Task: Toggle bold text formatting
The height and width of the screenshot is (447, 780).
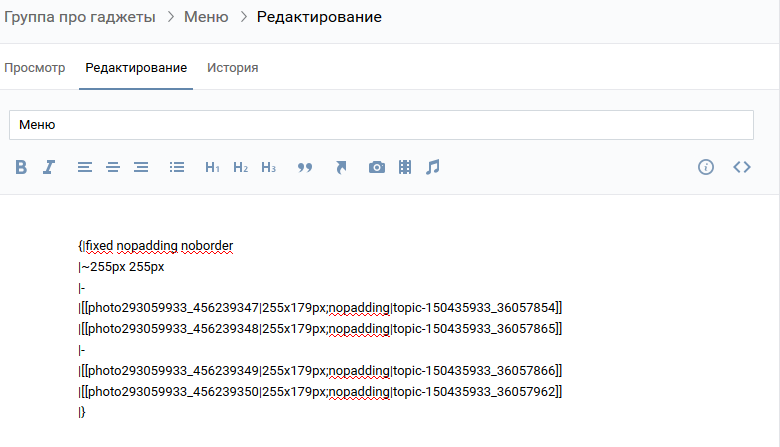Action: click(x=21, y=167)
